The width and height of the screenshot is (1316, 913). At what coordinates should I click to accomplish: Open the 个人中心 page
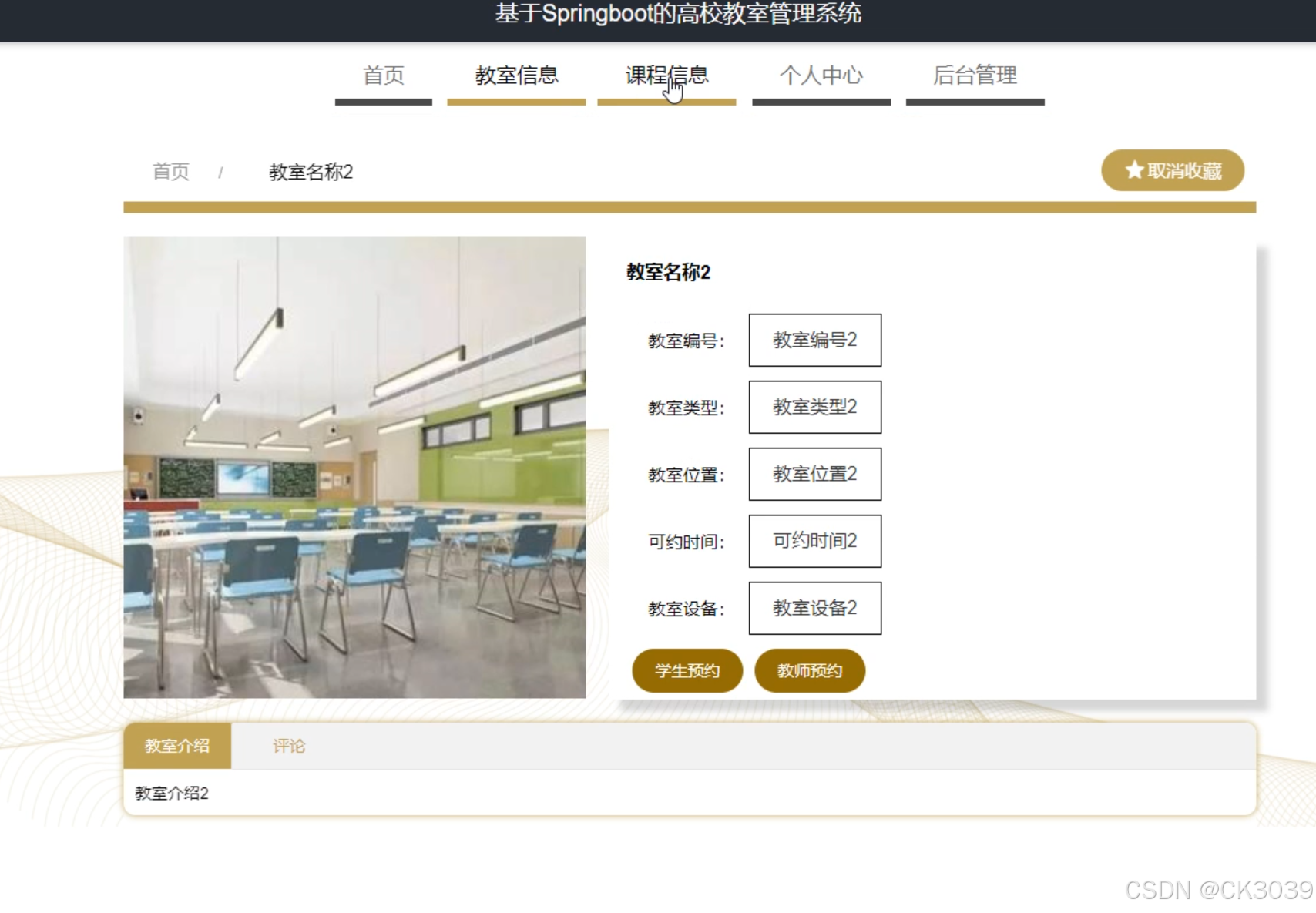point(821,75)
